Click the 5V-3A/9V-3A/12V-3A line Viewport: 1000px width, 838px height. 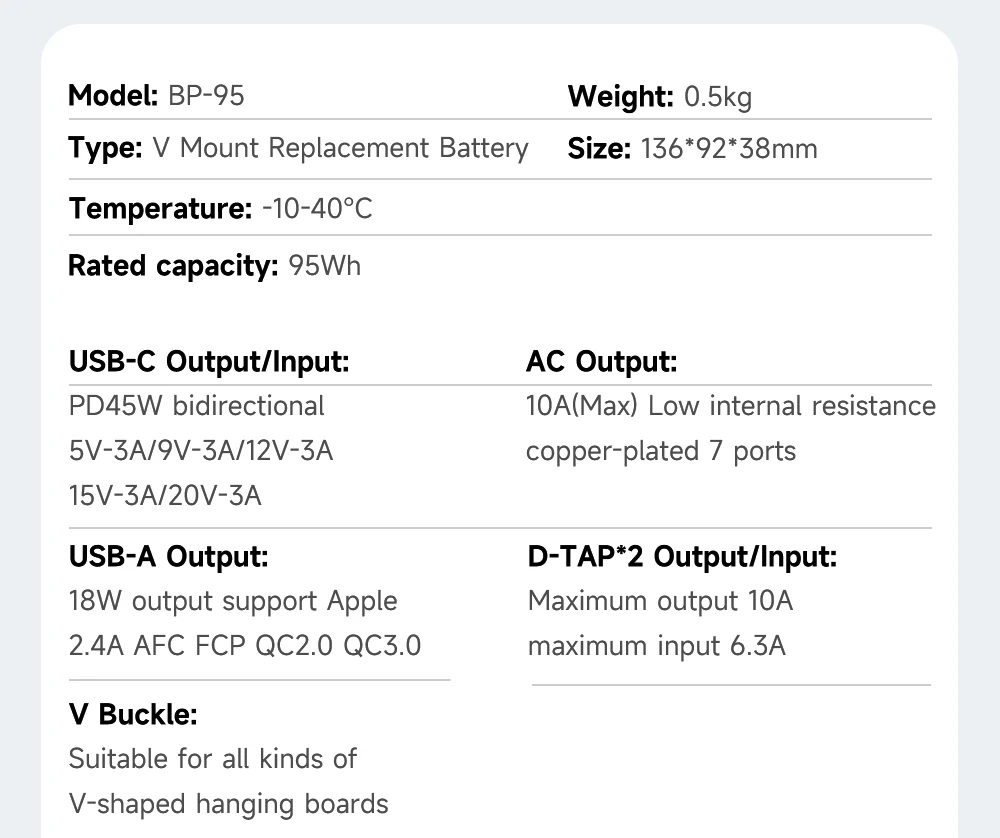point(201,451)
